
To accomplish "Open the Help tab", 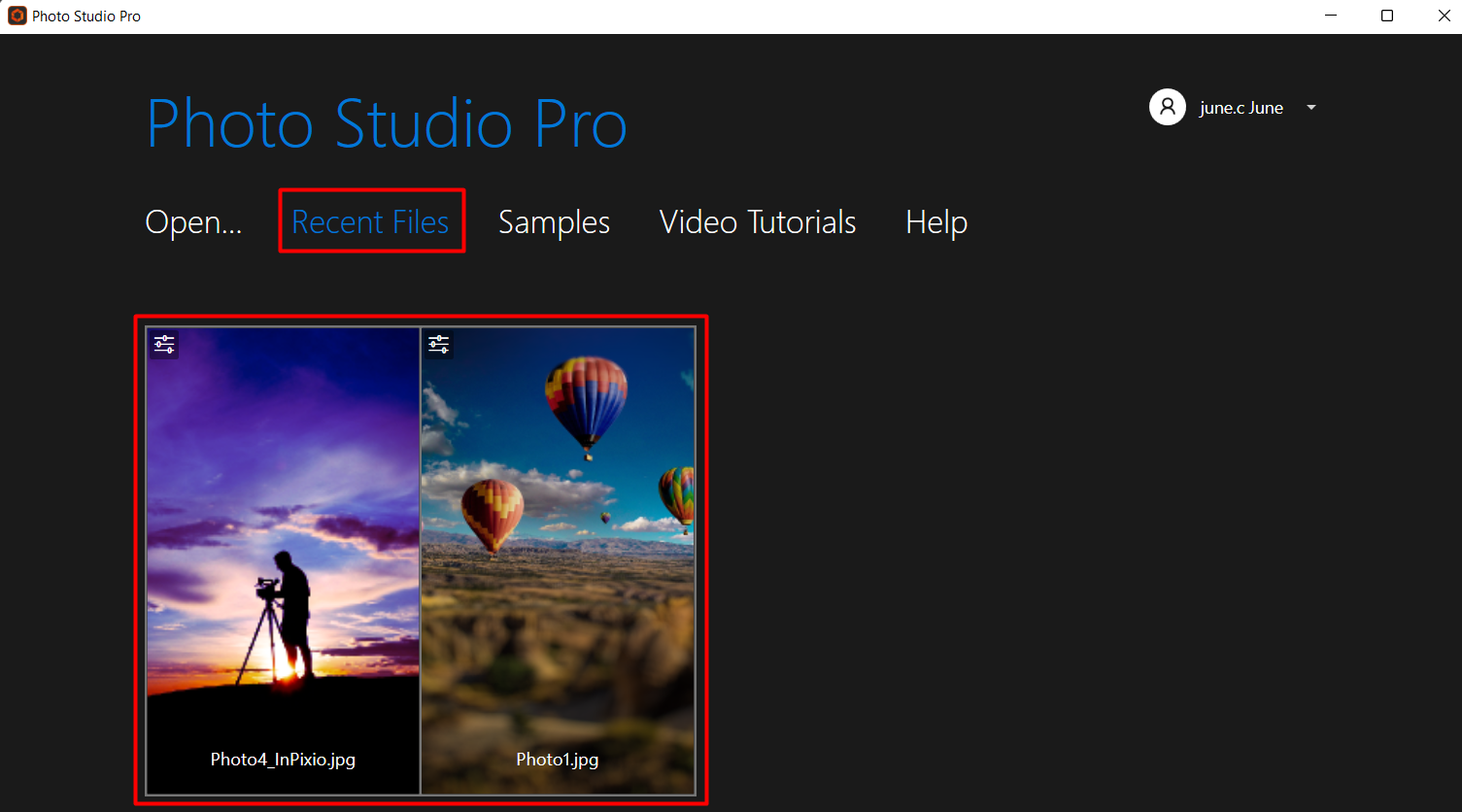I will [x=936, y=222].
